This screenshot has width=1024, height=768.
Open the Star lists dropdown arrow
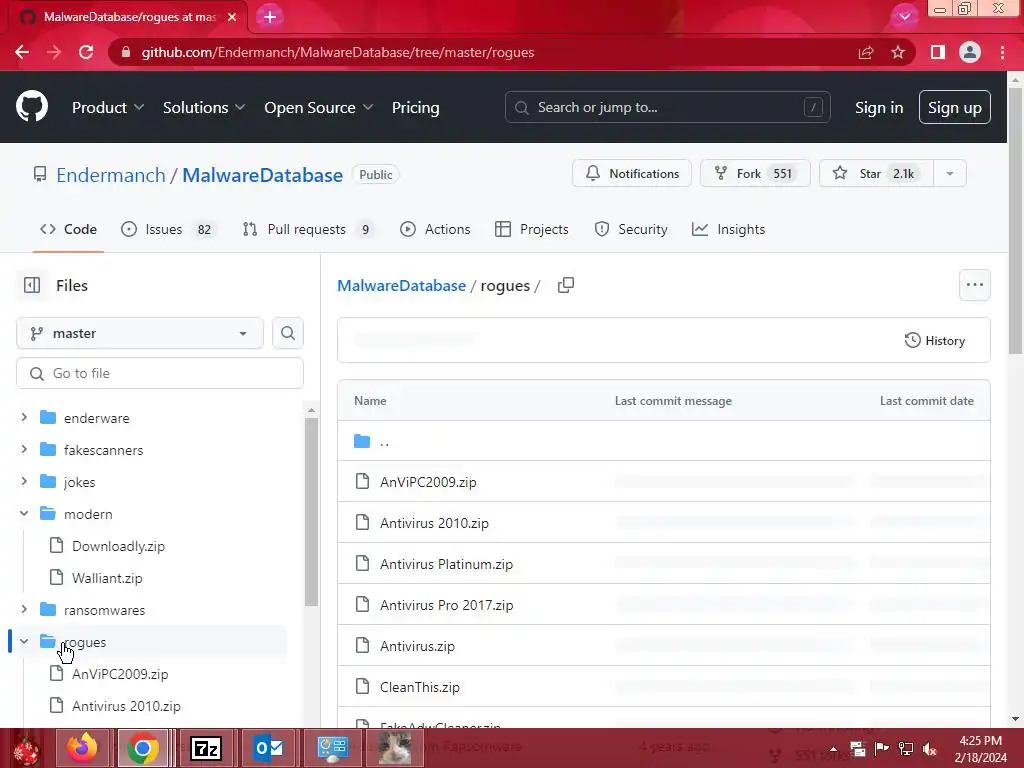[950, 174]
